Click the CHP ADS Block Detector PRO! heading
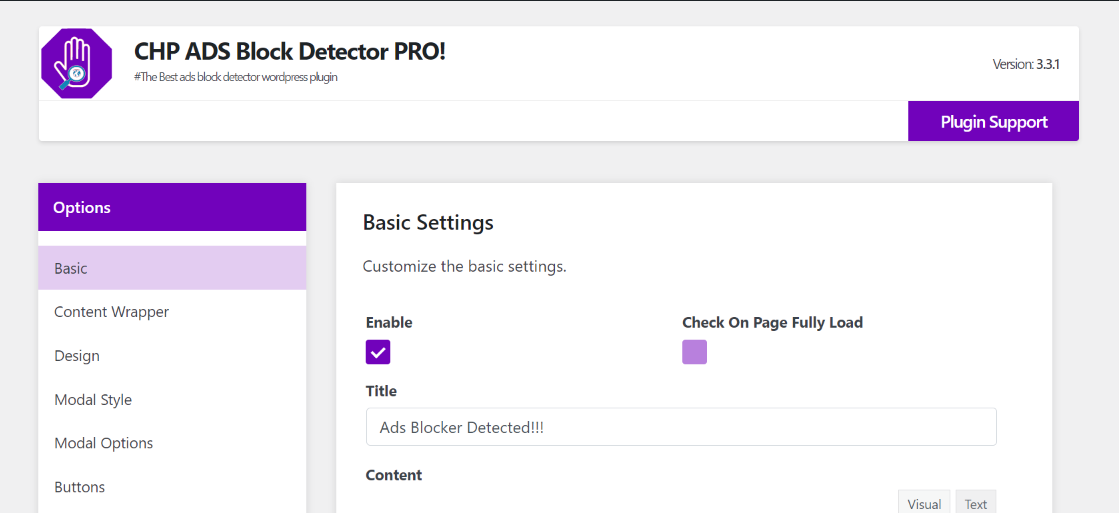Screen dimensions: 1119x513 coord(290,51)
